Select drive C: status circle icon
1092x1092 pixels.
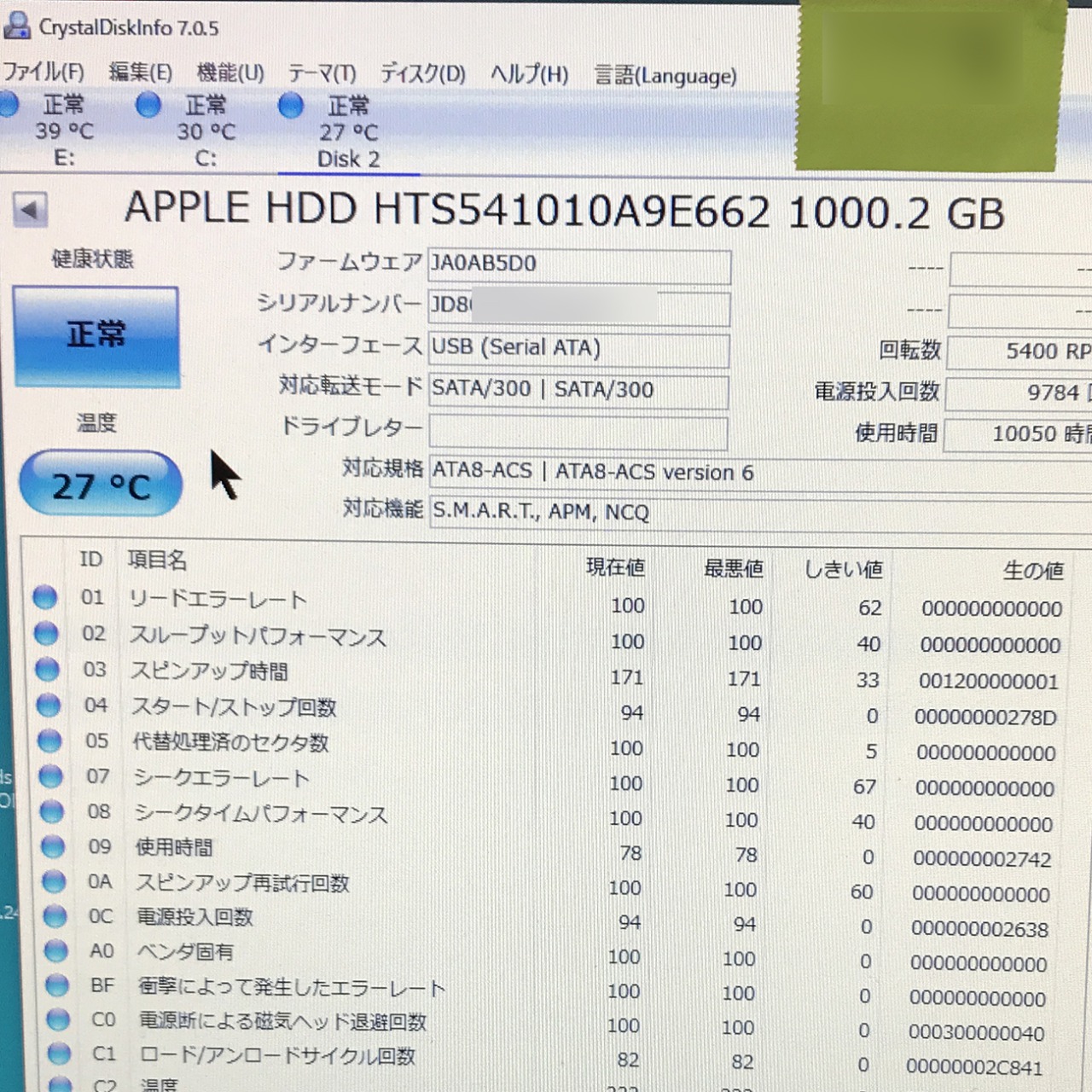(148, 105)
